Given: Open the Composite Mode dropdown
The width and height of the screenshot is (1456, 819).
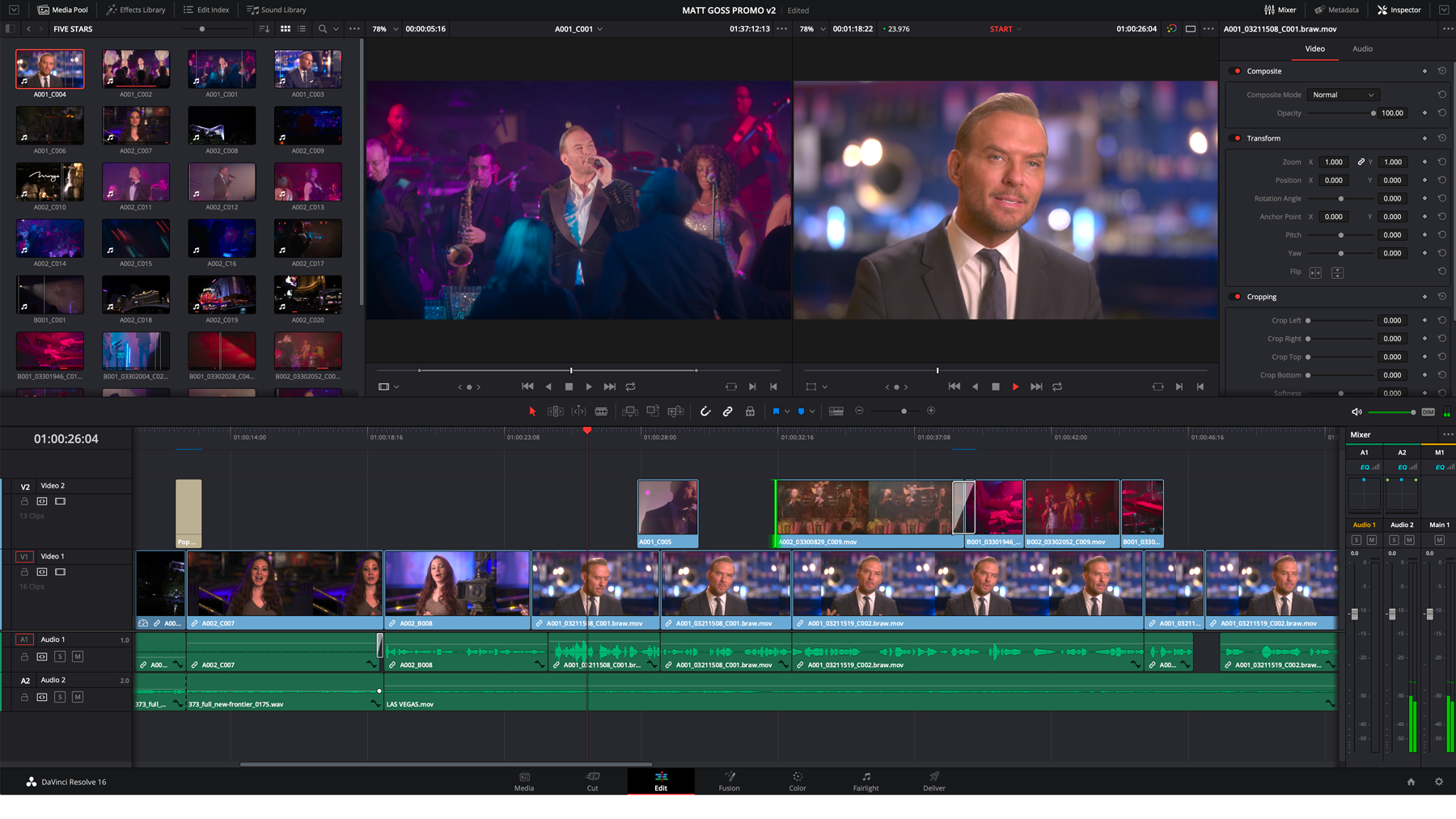Looking at the screenshot, I should [1343, 95].
